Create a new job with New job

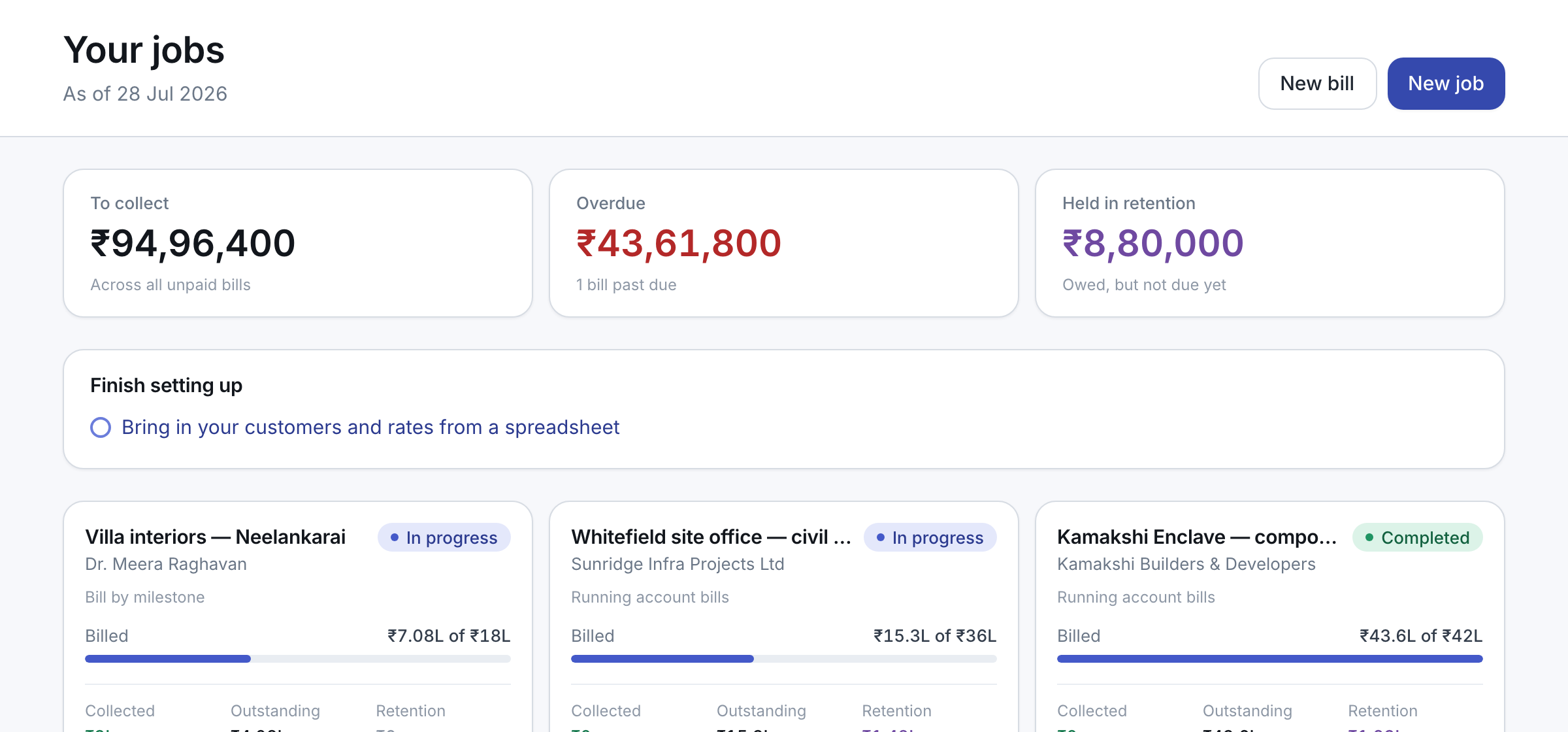pos(1446,84)
